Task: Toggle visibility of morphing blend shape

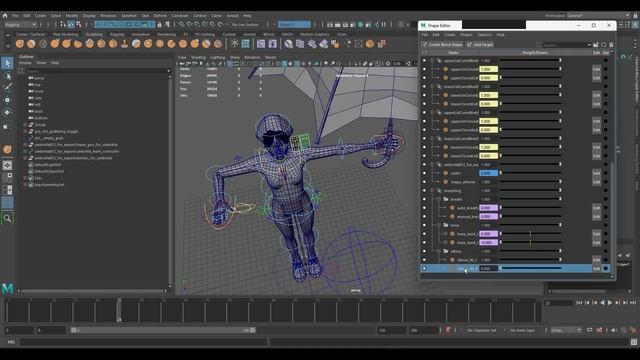Action: tap(424, 191)
